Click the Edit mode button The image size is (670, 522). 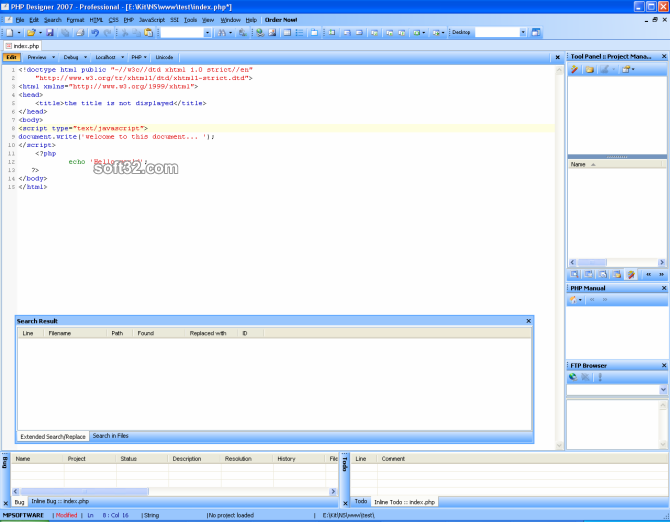click(x=11, y=57)
